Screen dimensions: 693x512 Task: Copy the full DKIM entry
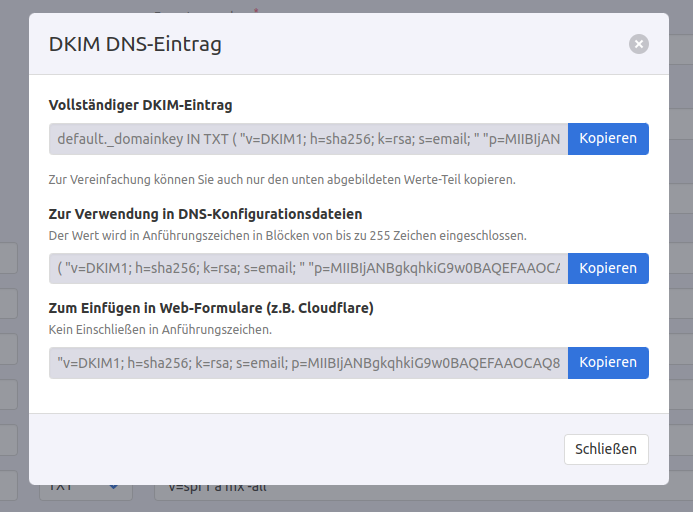[x=608, y=139]
